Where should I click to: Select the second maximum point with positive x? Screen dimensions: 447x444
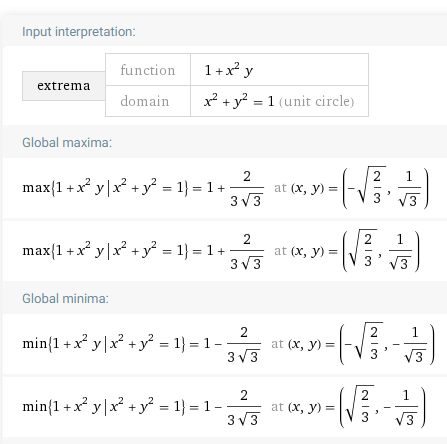tap(381, 251)
